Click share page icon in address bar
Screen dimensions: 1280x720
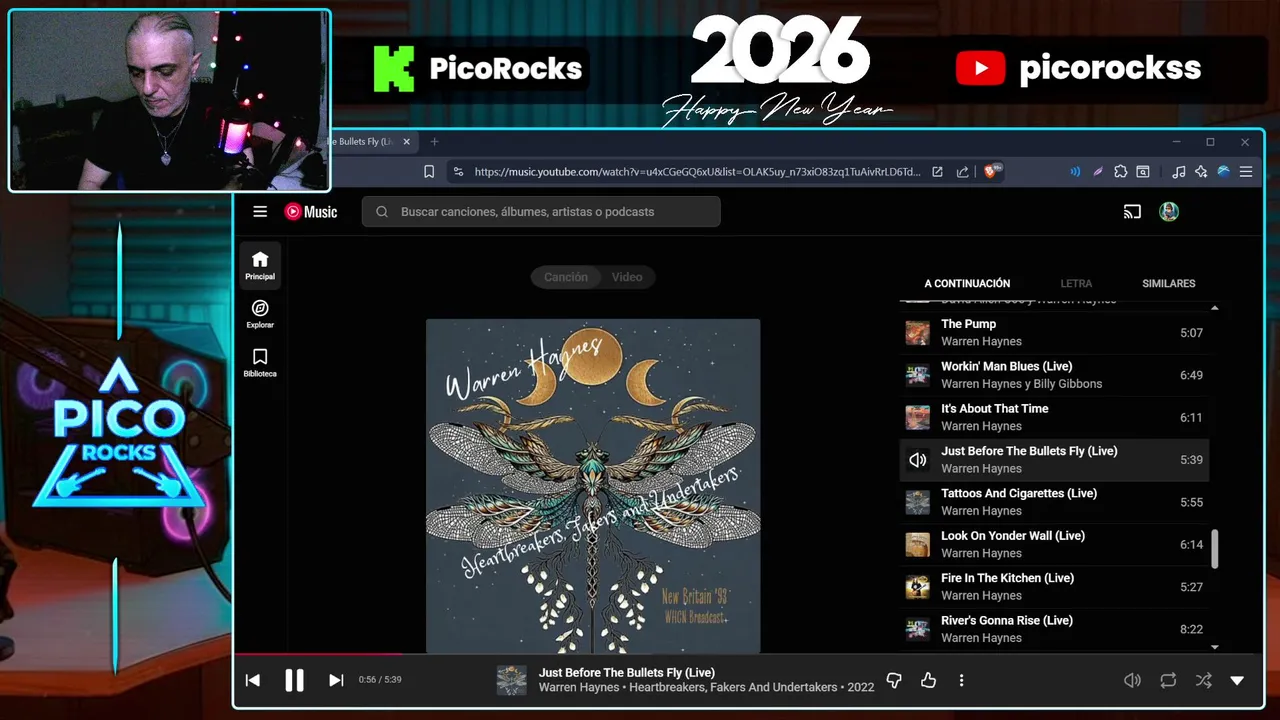962,172
